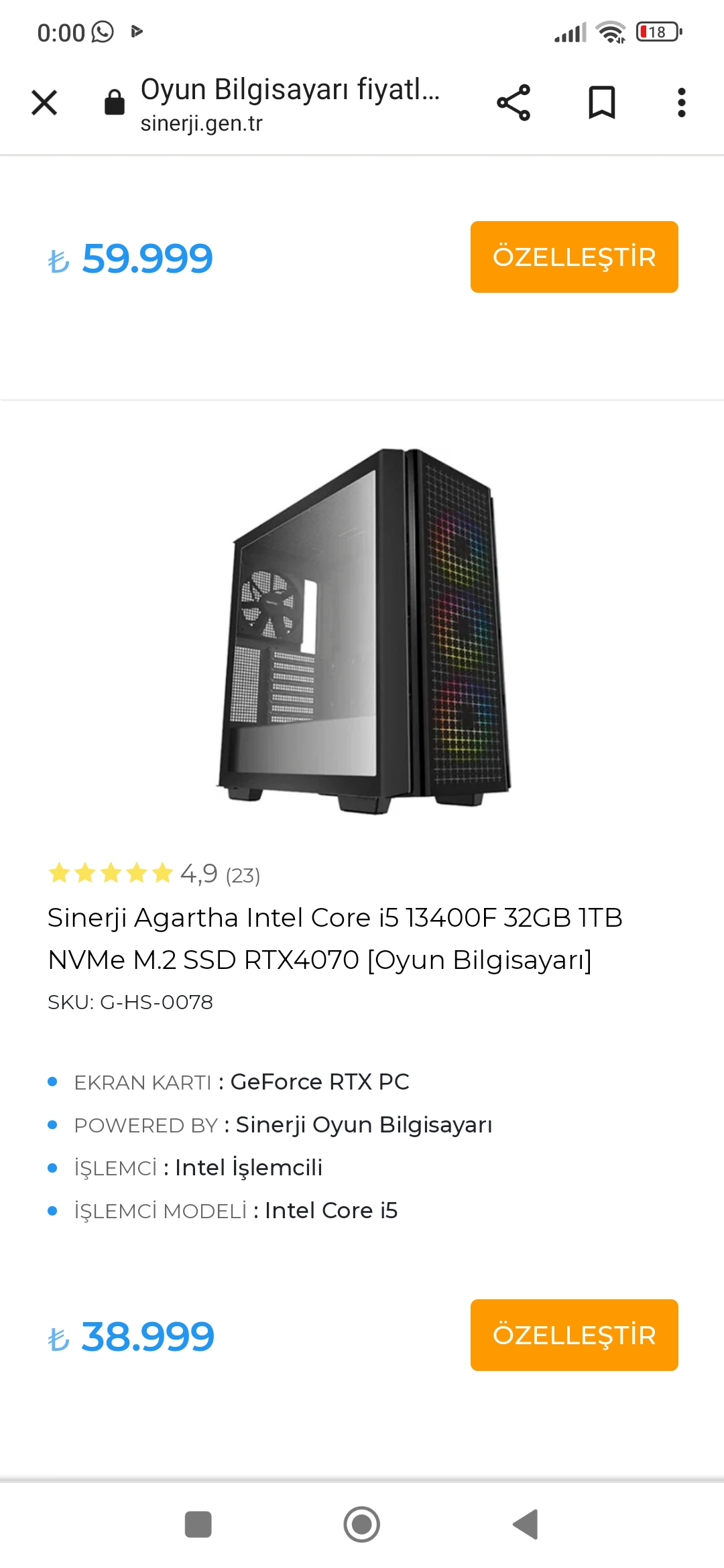The height and width of the screenshot is (1568, 724).
Task: Tap the Android back navigation triangle
Action: pos(526,1524)
